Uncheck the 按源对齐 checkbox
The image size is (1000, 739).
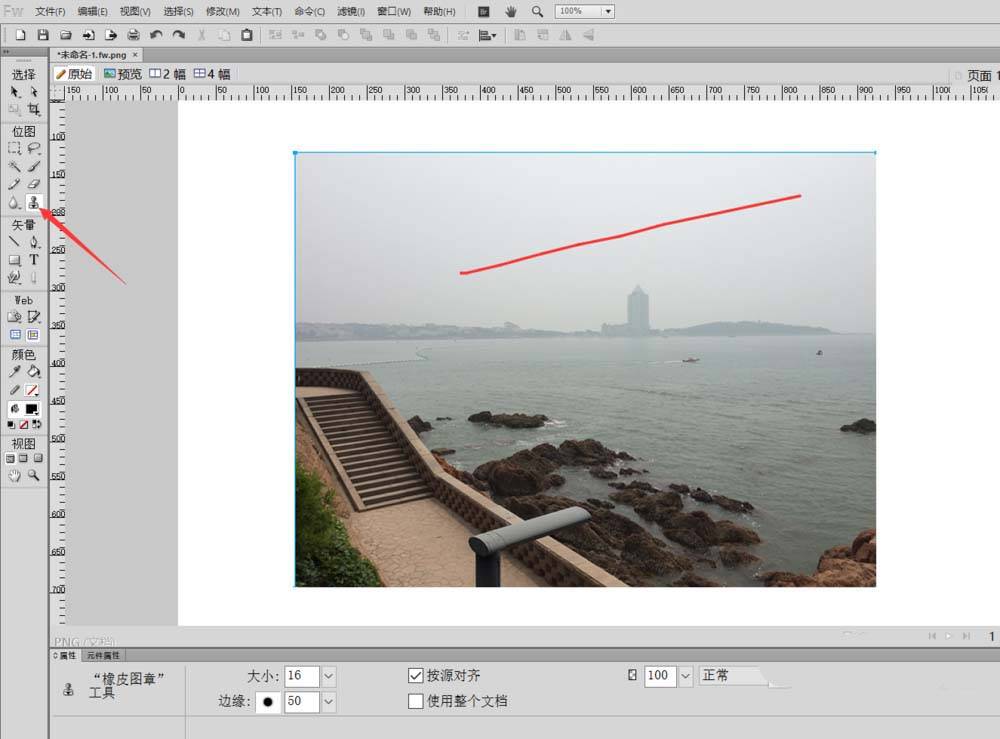pos(416,676)
